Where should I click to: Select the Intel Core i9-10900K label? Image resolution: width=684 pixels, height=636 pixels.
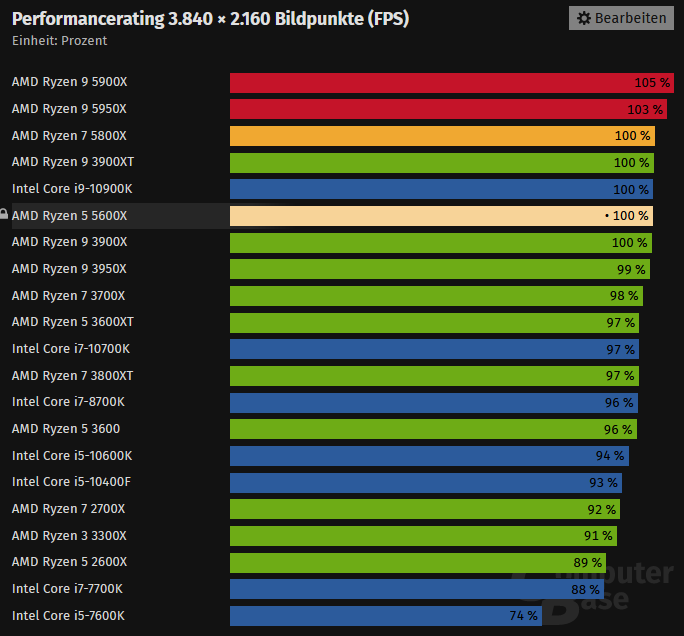[72, 189]
